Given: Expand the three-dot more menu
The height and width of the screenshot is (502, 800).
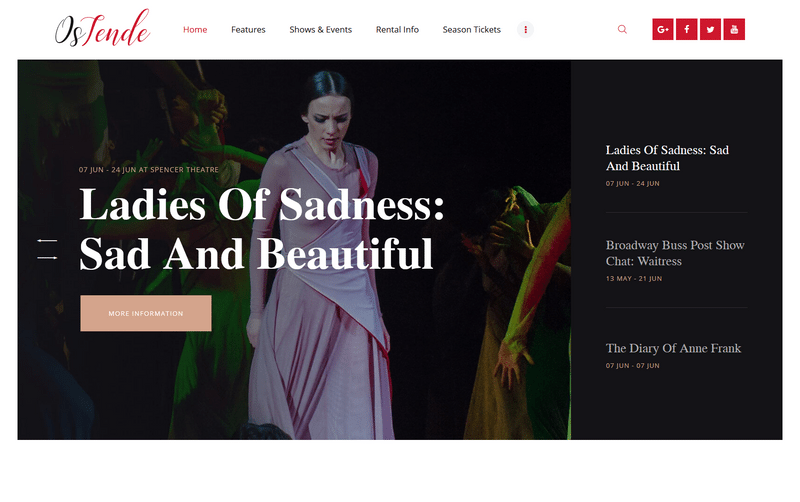Looking at the screenshot, I should tap(526, 30).
